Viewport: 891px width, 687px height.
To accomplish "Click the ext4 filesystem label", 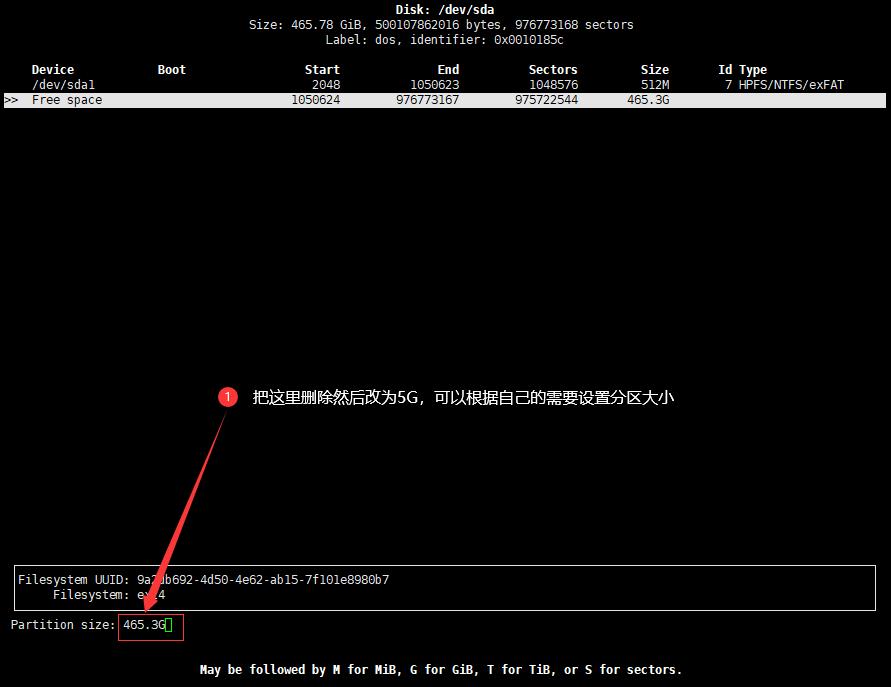I will tap(150, 594).
